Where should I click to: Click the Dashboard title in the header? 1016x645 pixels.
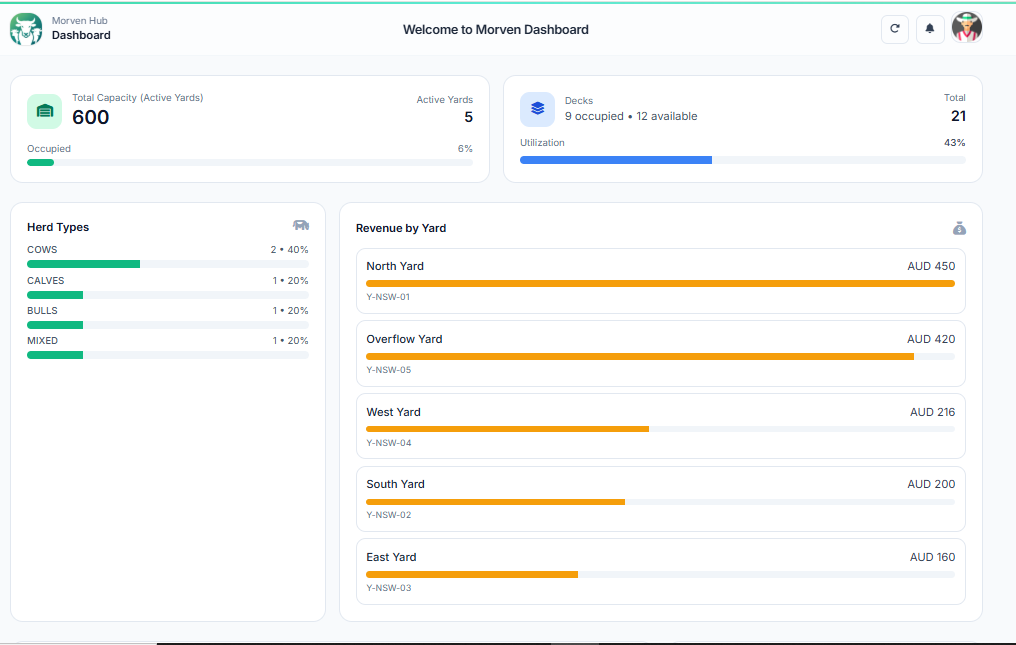[81, 35]
